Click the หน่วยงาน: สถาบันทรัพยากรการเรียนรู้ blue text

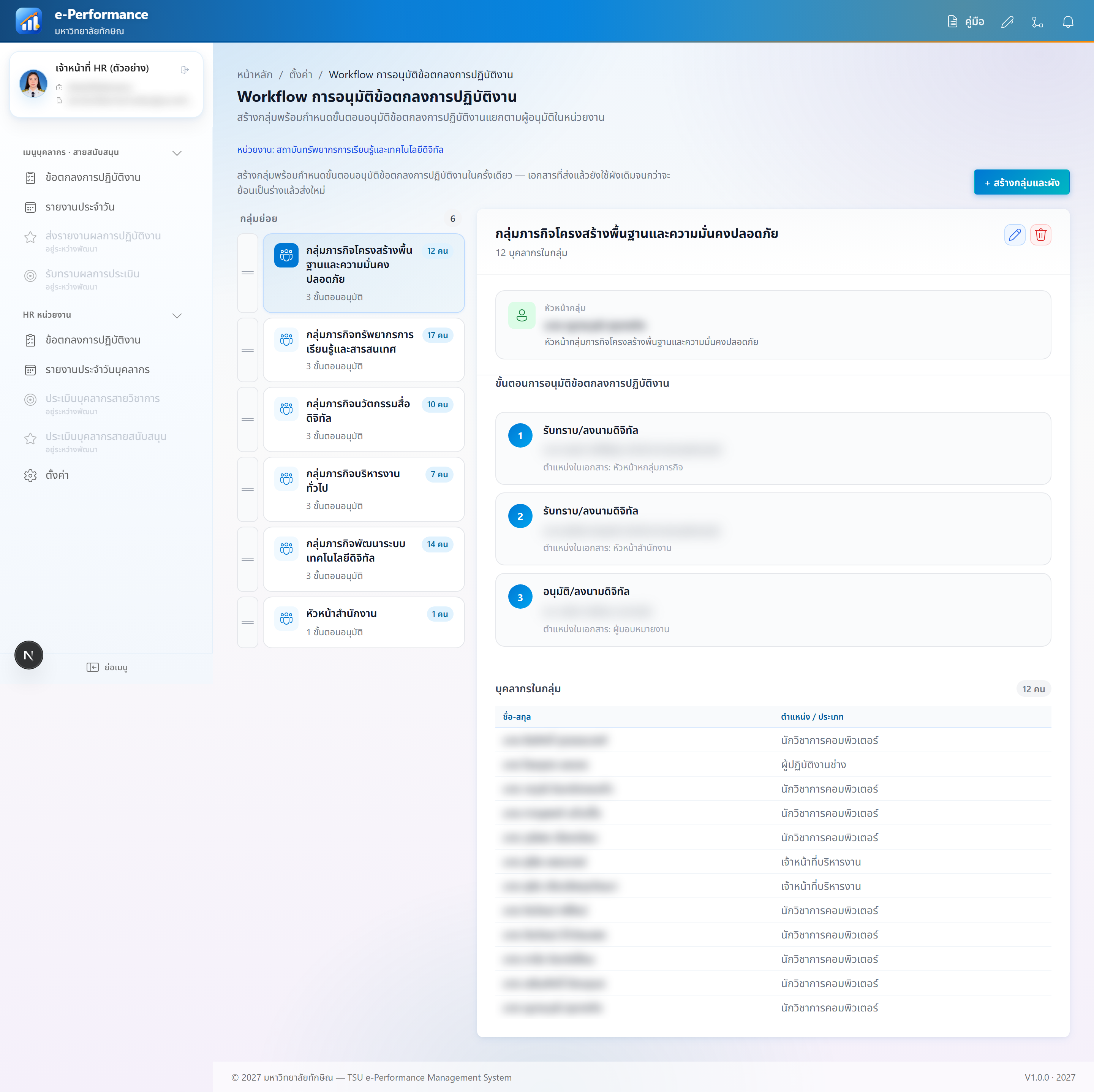click(x=340, y=150)
